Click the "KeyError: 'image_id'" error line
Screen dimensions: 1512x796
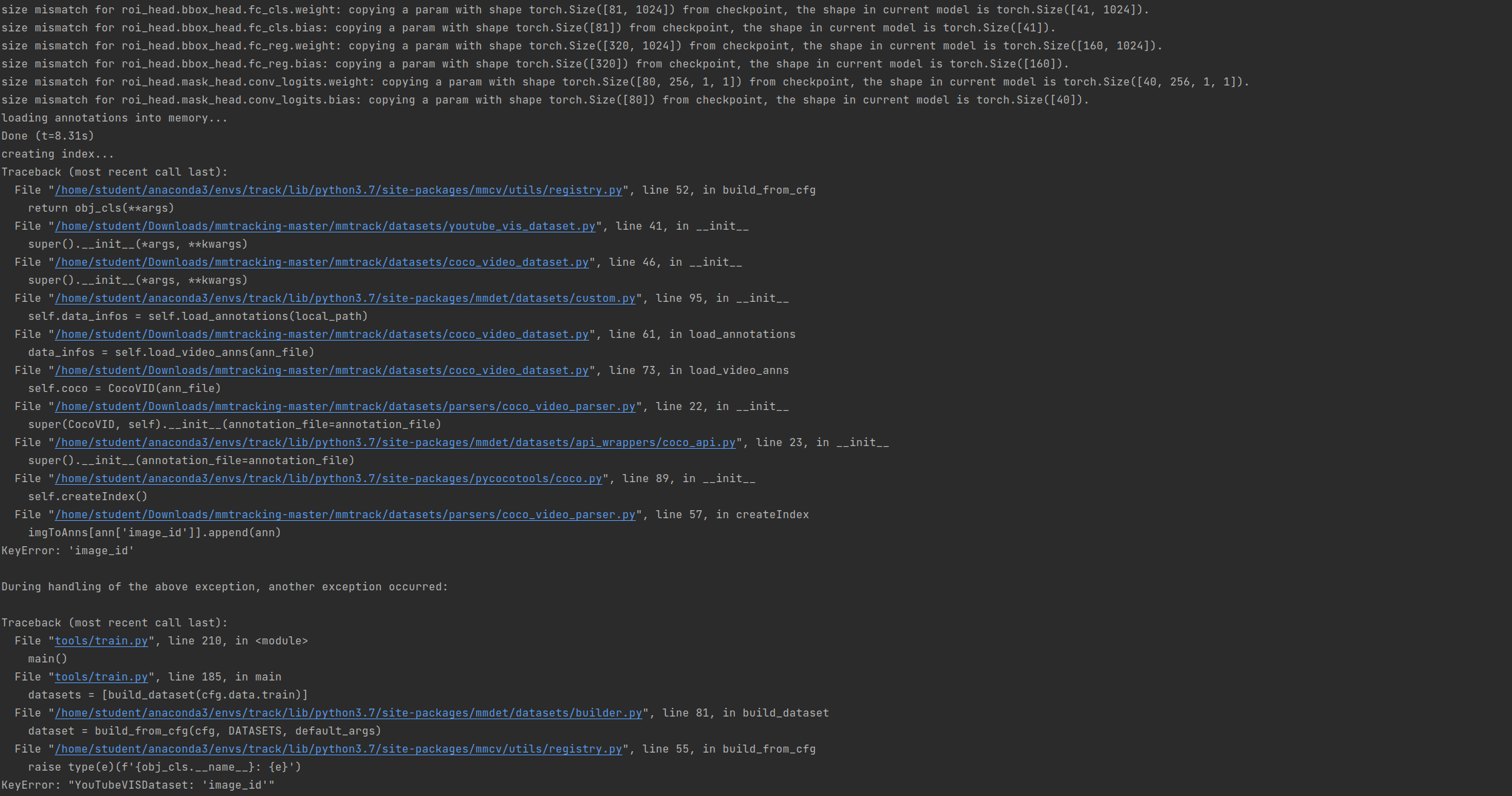[x=67, y=551]
